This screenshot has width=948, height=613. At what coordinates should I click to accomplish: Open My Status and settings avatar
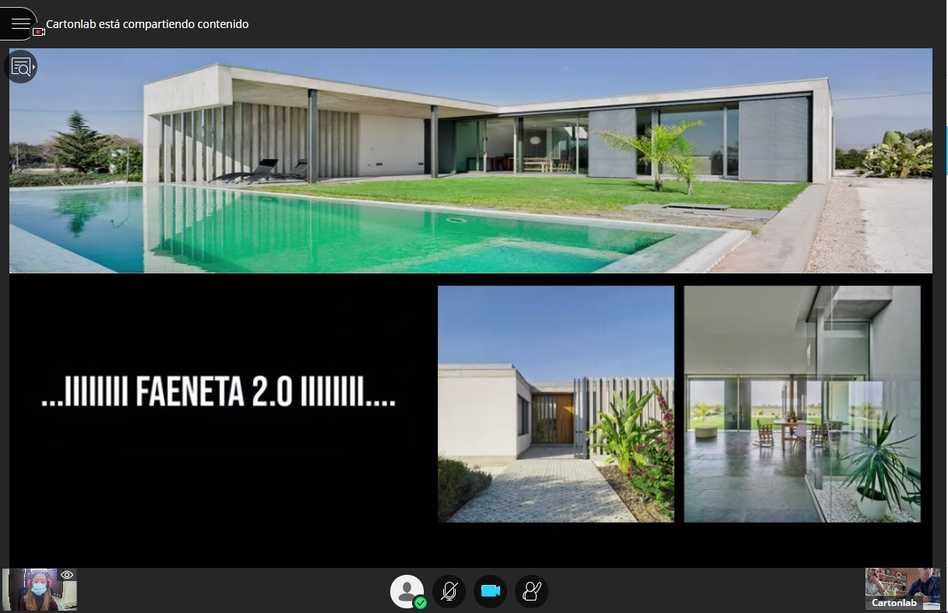[x=405, y=590]
